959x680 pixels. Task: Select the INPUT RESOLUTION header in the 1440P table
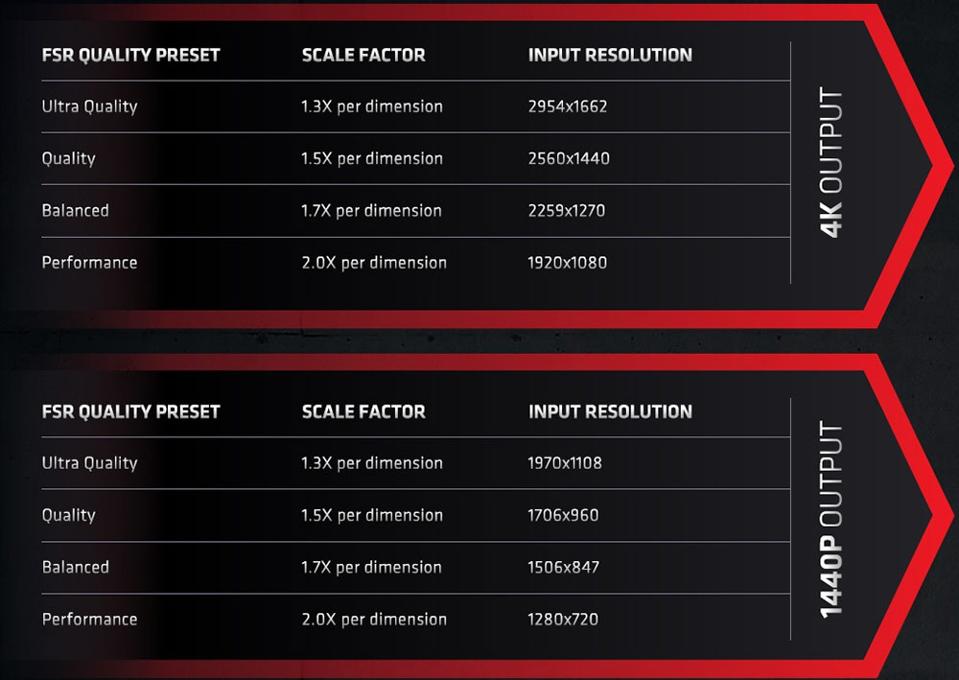pos(610,412)
